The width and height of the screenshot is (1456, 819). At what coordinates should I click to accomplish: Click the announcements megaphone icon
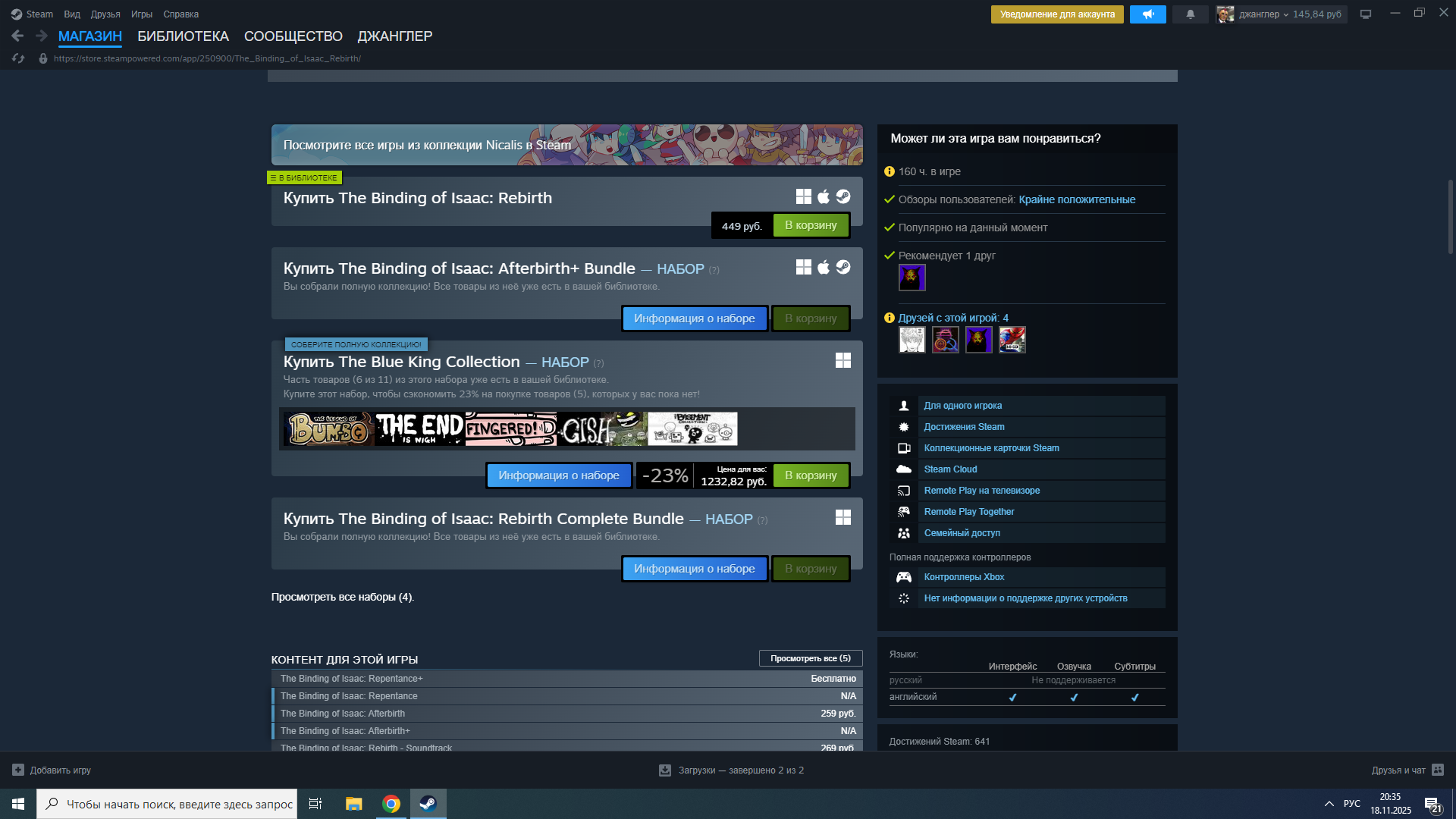point(1147,14)
